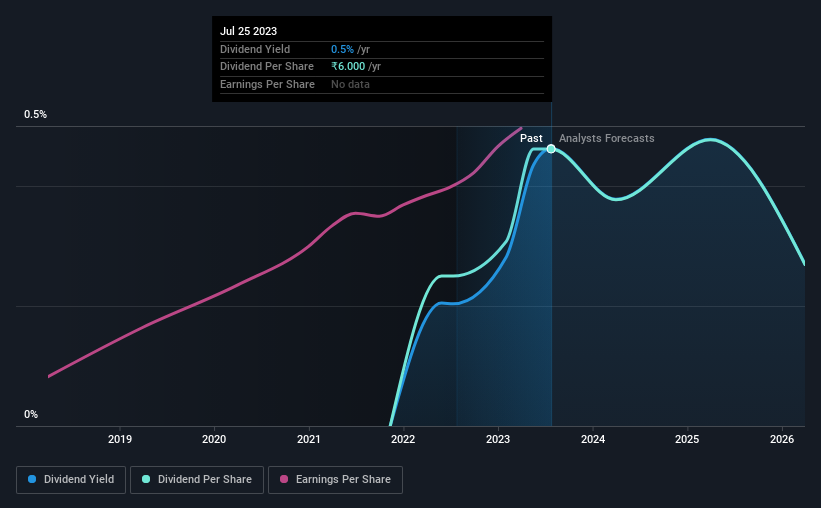The width and height of the screenshot is (821, 508).
Task: Click the pink Earnings Per Share legend dot
Action: click(x=284, y=479)
